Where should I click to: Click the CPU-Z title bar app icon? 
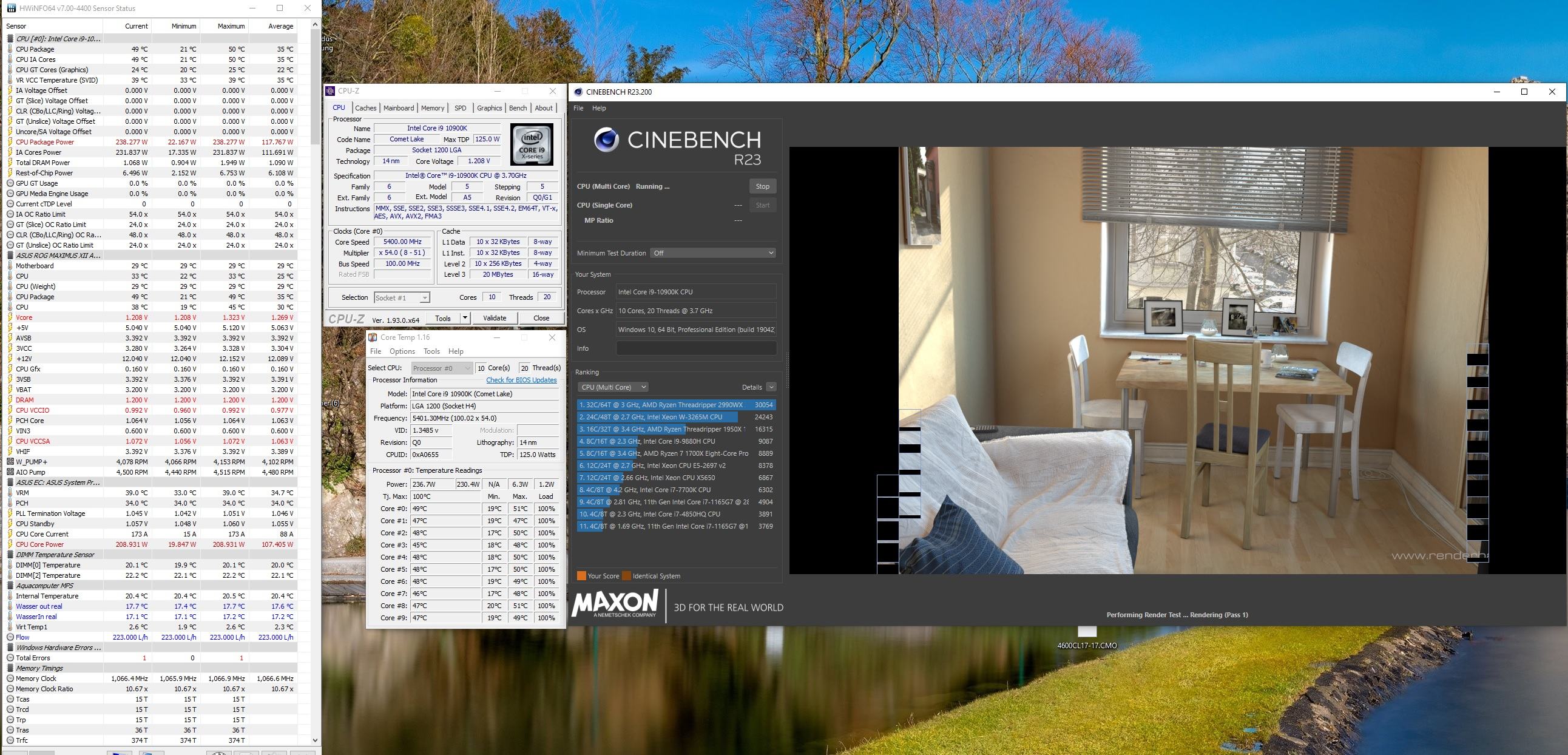click(x=330, y=90)
